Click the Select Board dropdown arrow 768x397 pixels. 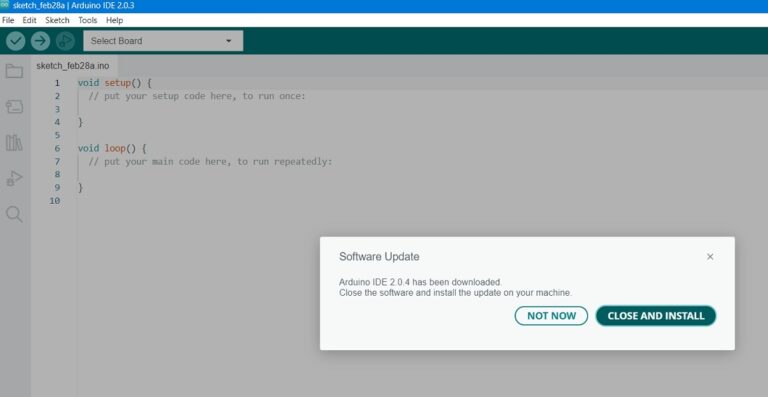click(x=228, y=41)
